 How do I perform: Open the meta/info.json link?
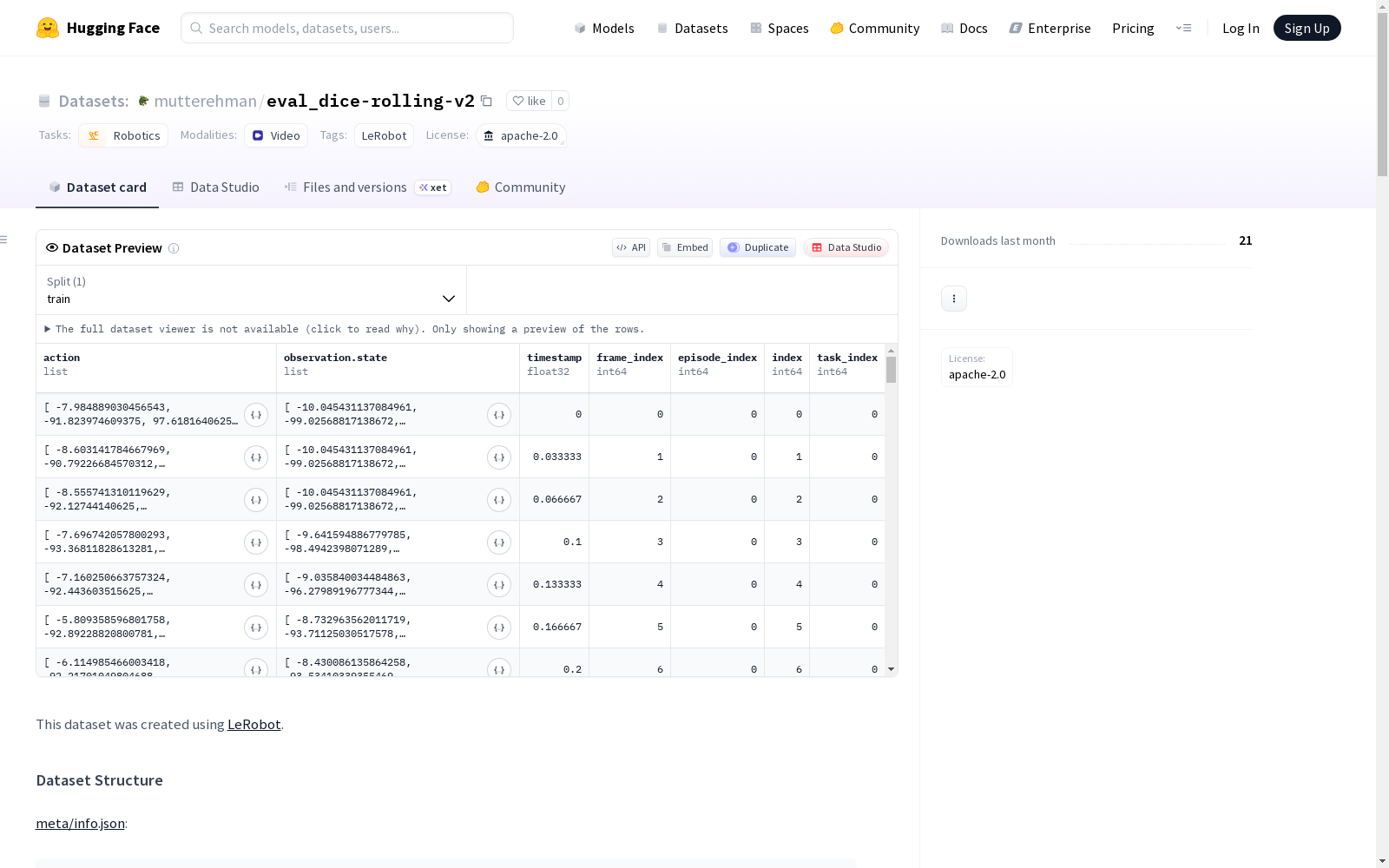coord(80,824)
